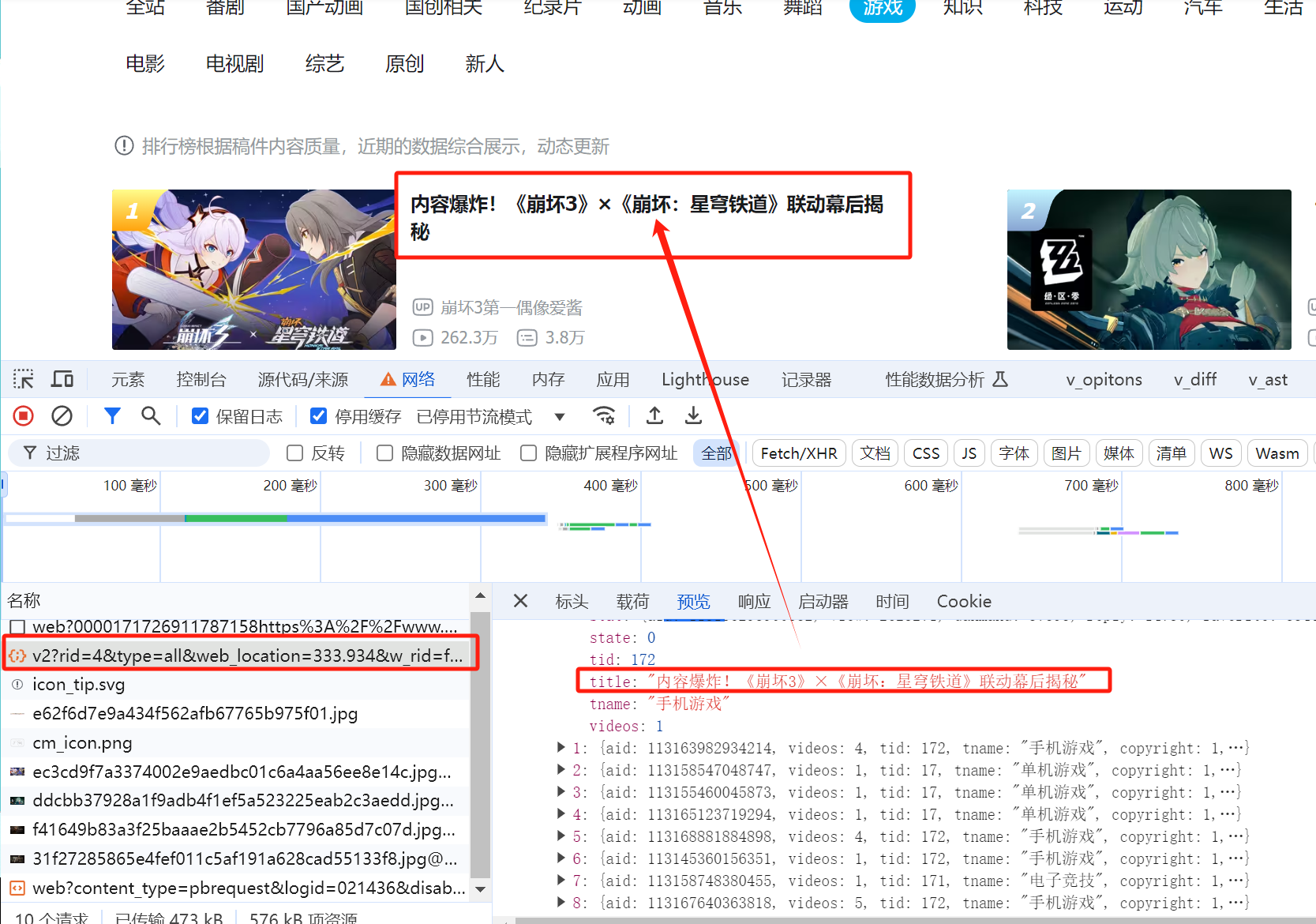This screenshot has width=1316, height=924.
Task: Click the flask icon beside 性能数据分析
Action: (1000, 380)
